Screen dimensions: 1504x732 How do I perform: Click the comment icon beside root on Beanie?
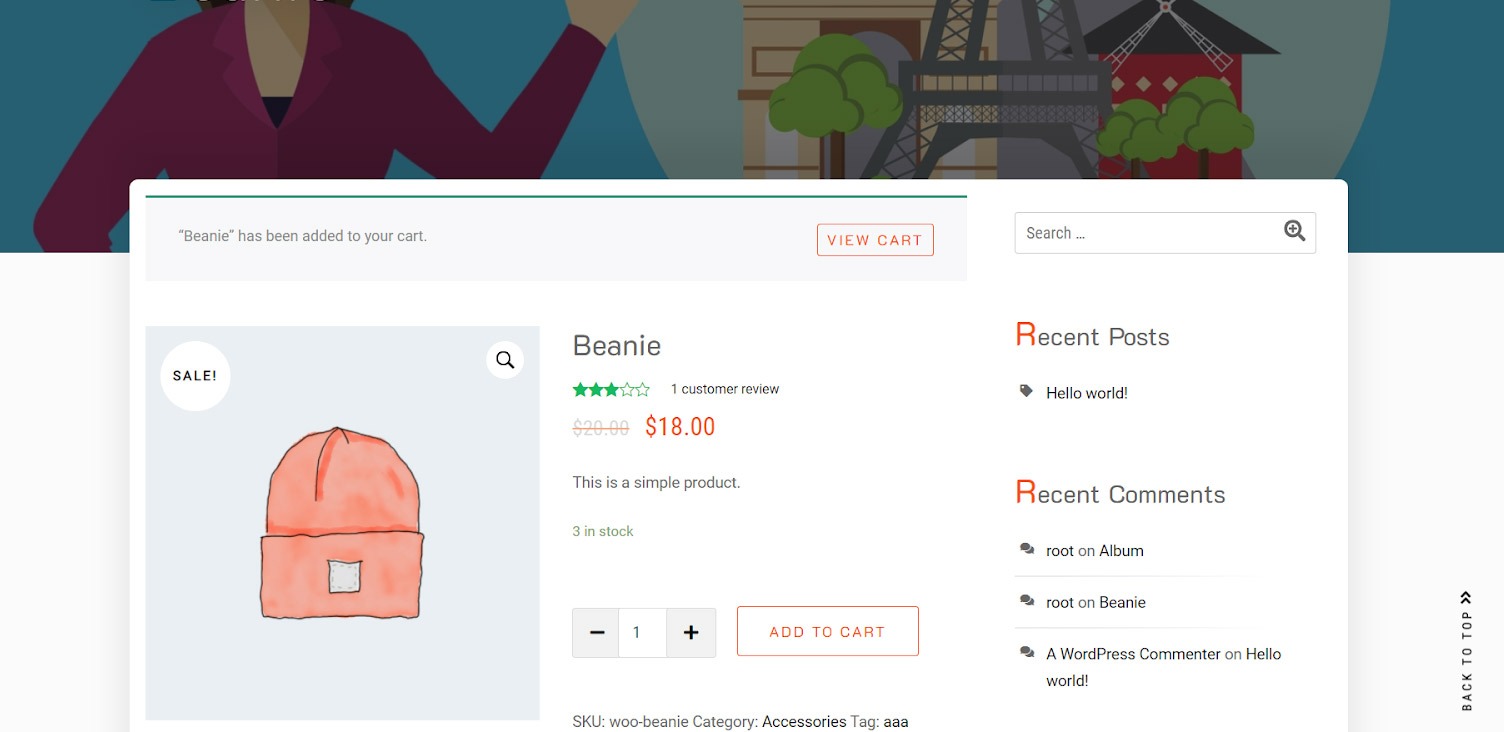point(1027,601)
